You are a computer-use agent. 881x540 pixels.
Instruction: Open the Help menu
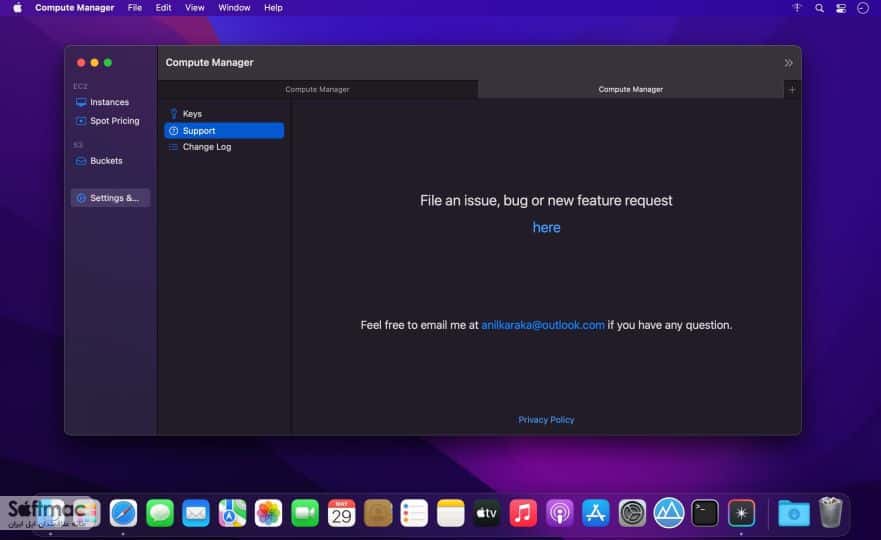(273, 8)
